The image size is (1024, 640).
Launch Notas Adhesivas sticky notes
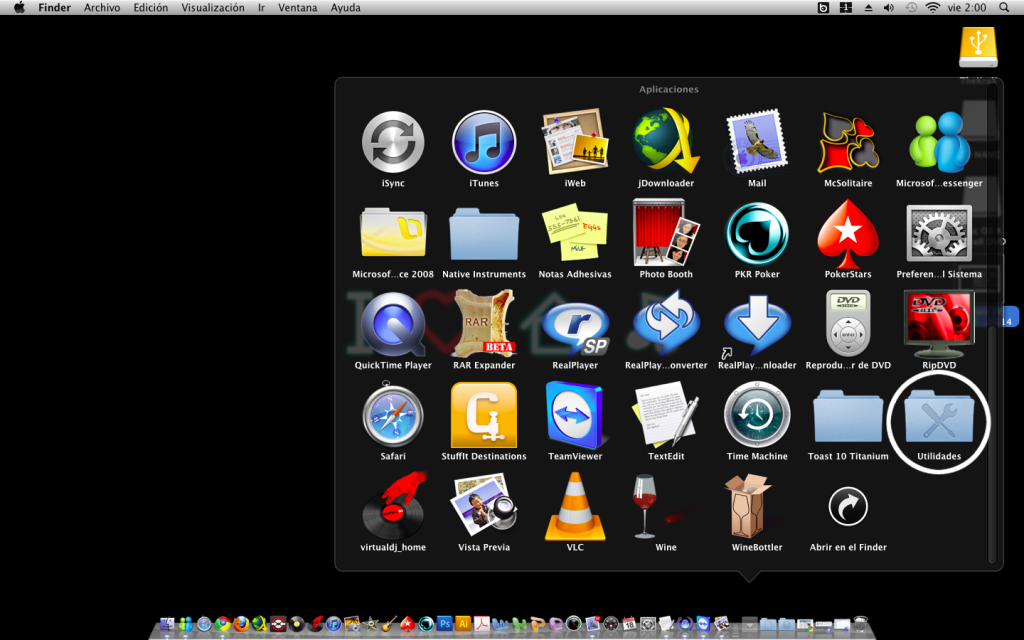click(x=575, y=233)
